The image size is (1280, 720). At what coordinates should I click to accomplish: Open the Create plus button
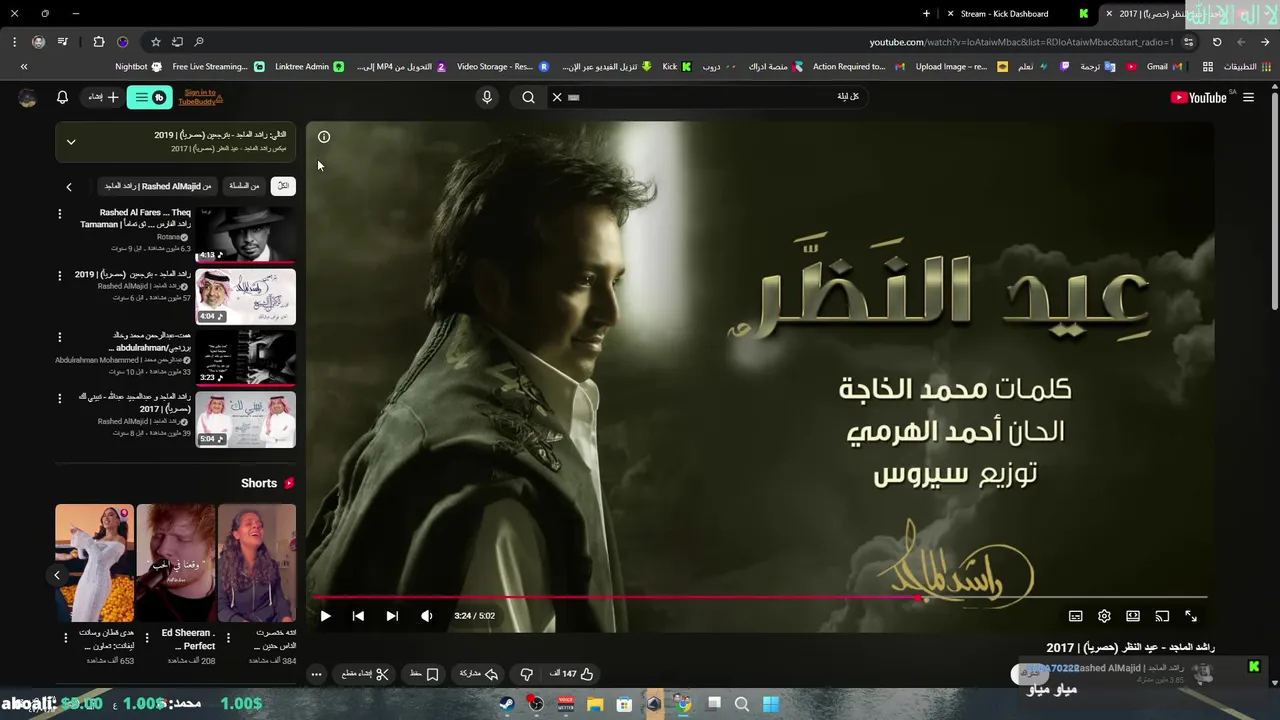(104, 97)
